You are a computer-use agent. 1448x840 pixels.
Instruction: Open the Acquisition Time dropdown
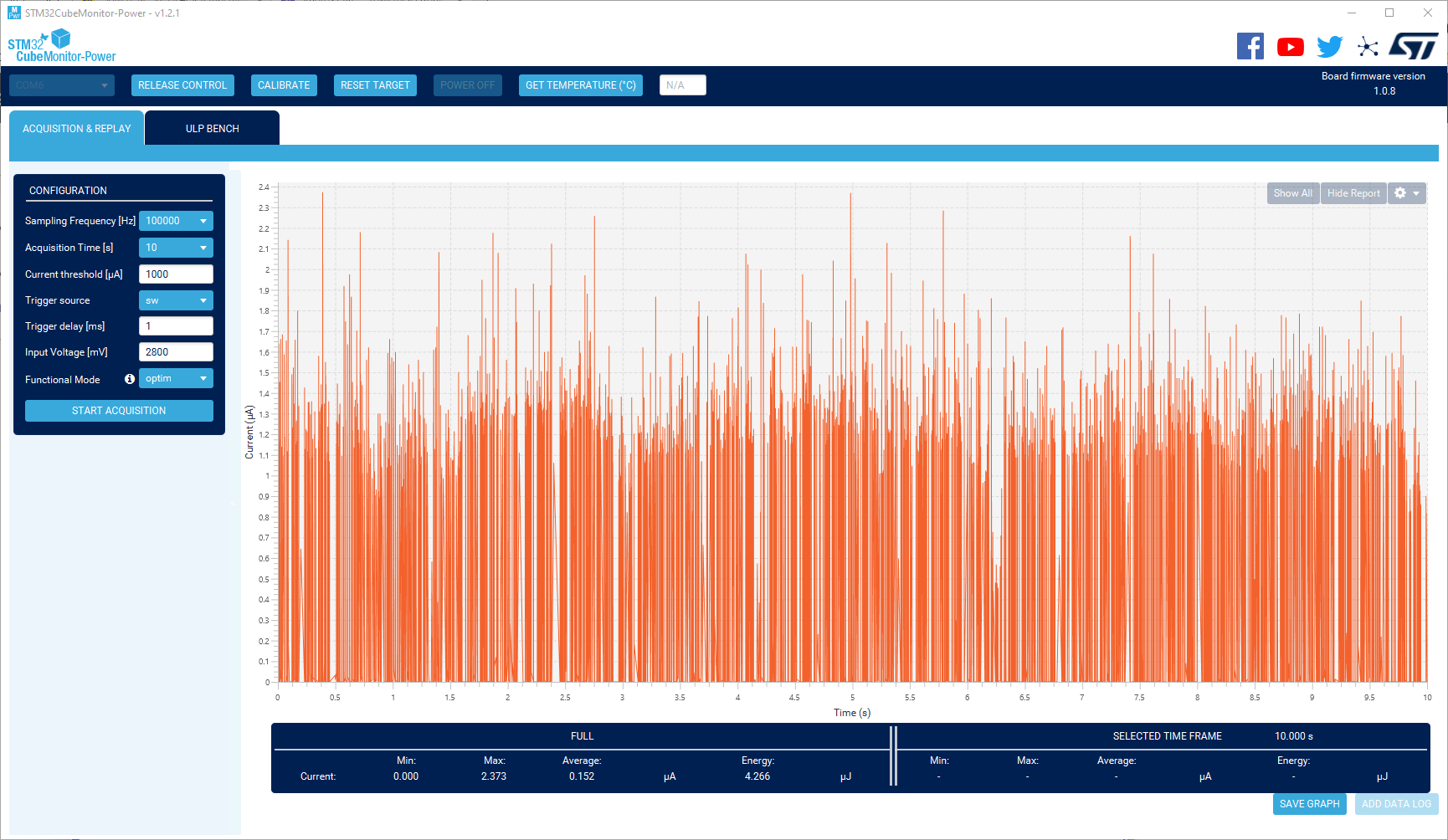(176, 248)
